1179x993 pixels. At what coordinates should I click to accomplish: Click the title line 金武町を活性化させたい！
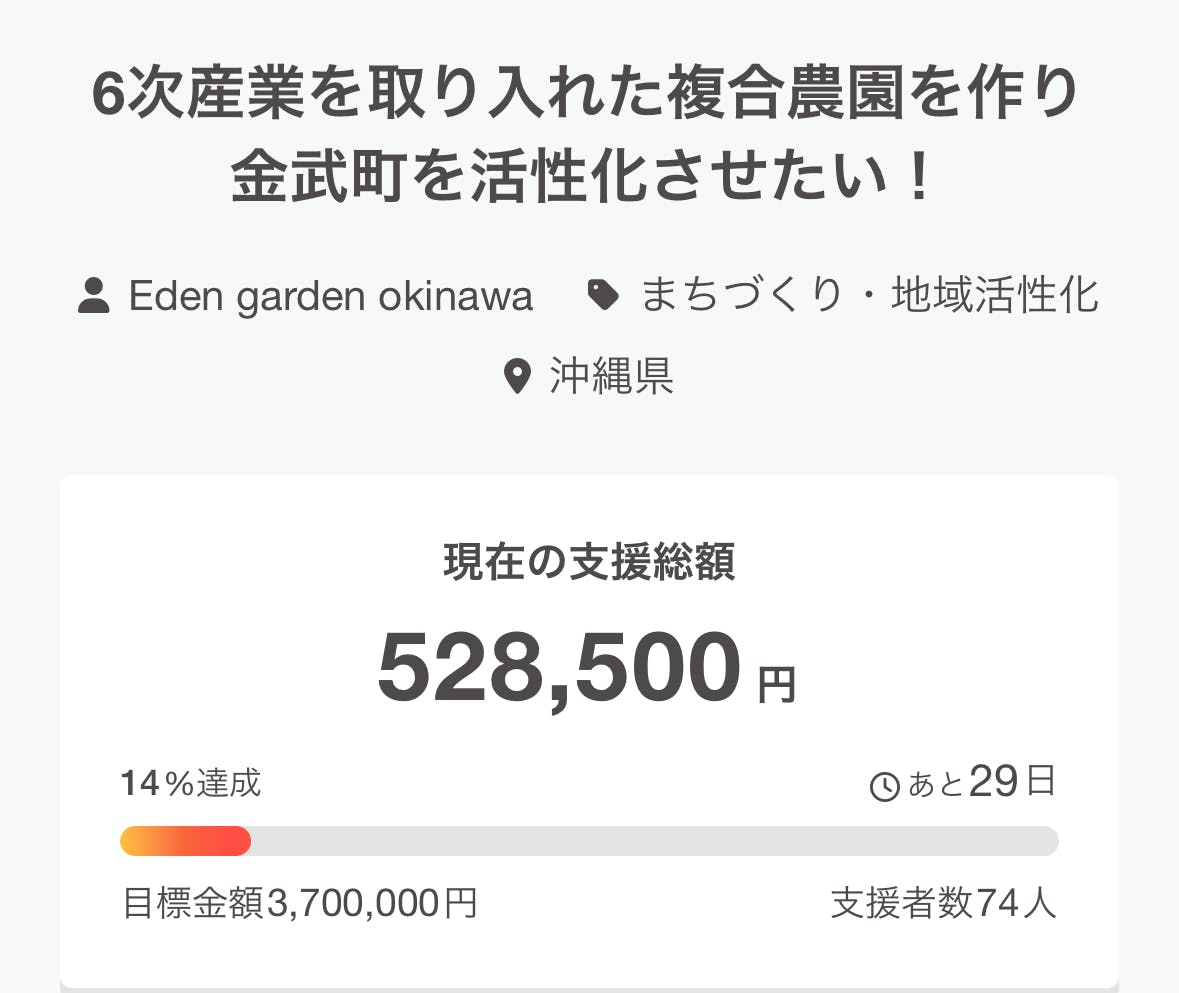coord(587,179)
